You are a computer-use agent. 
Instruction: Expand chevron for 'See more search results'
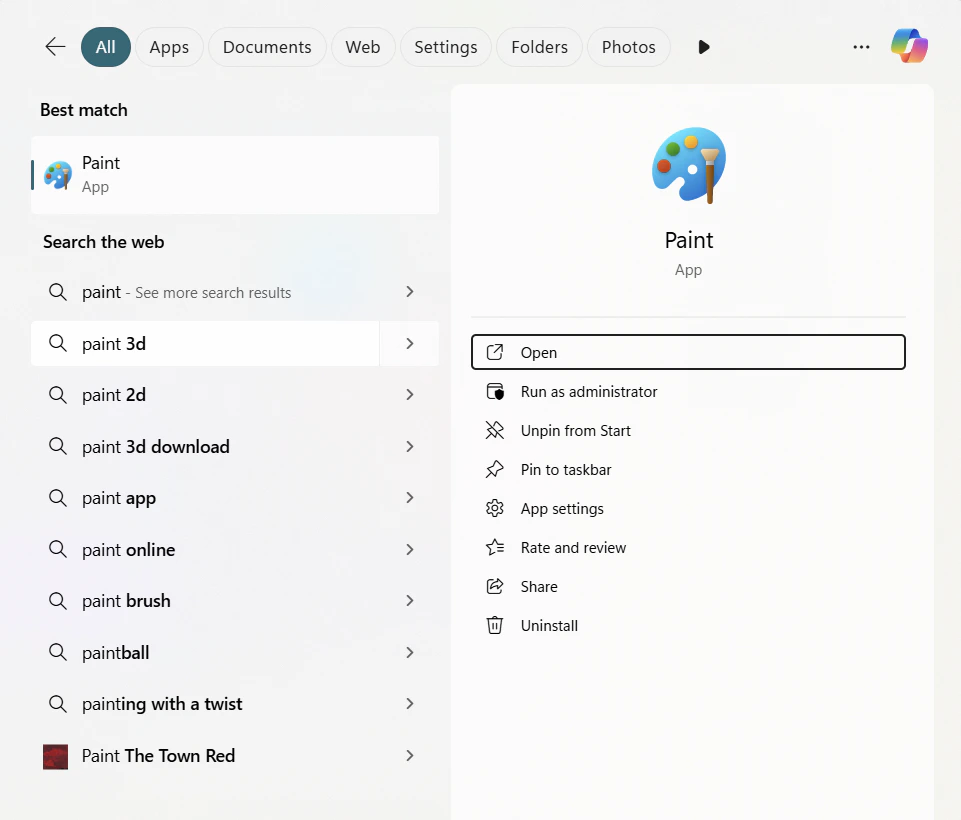(410, 292)
